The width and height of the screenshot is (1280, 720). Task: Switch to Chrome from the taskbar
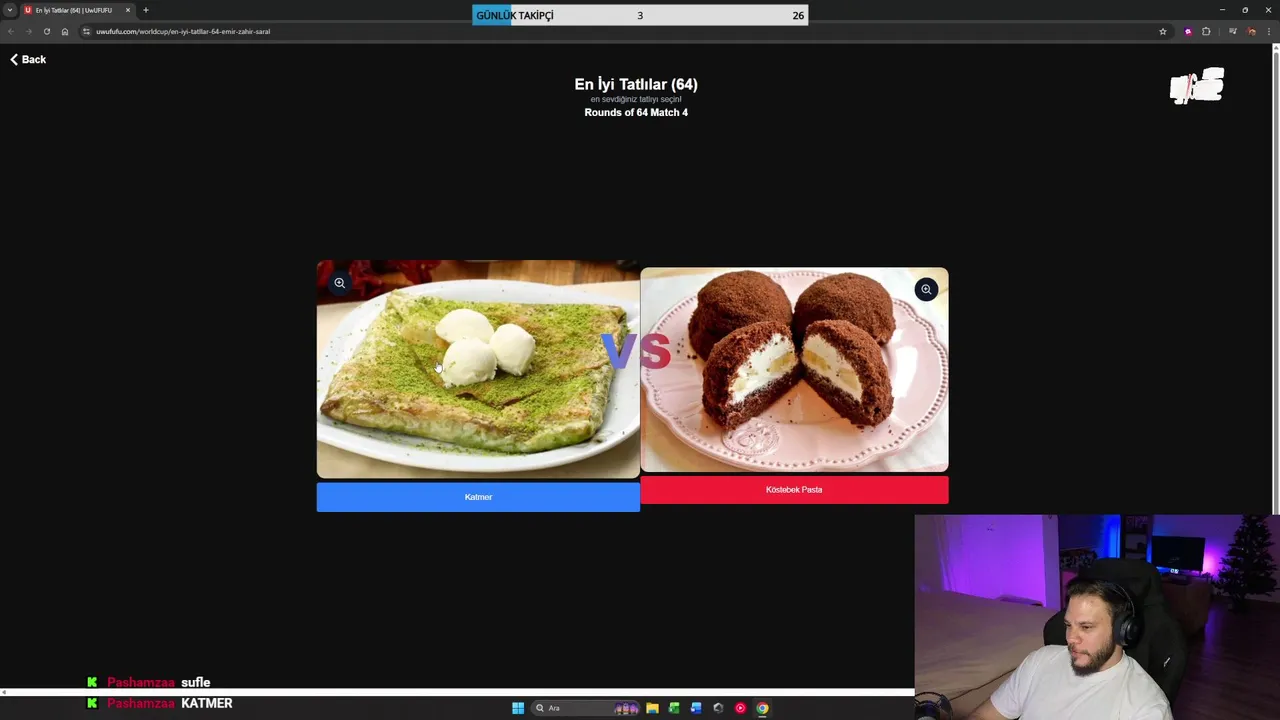(762, 708)
